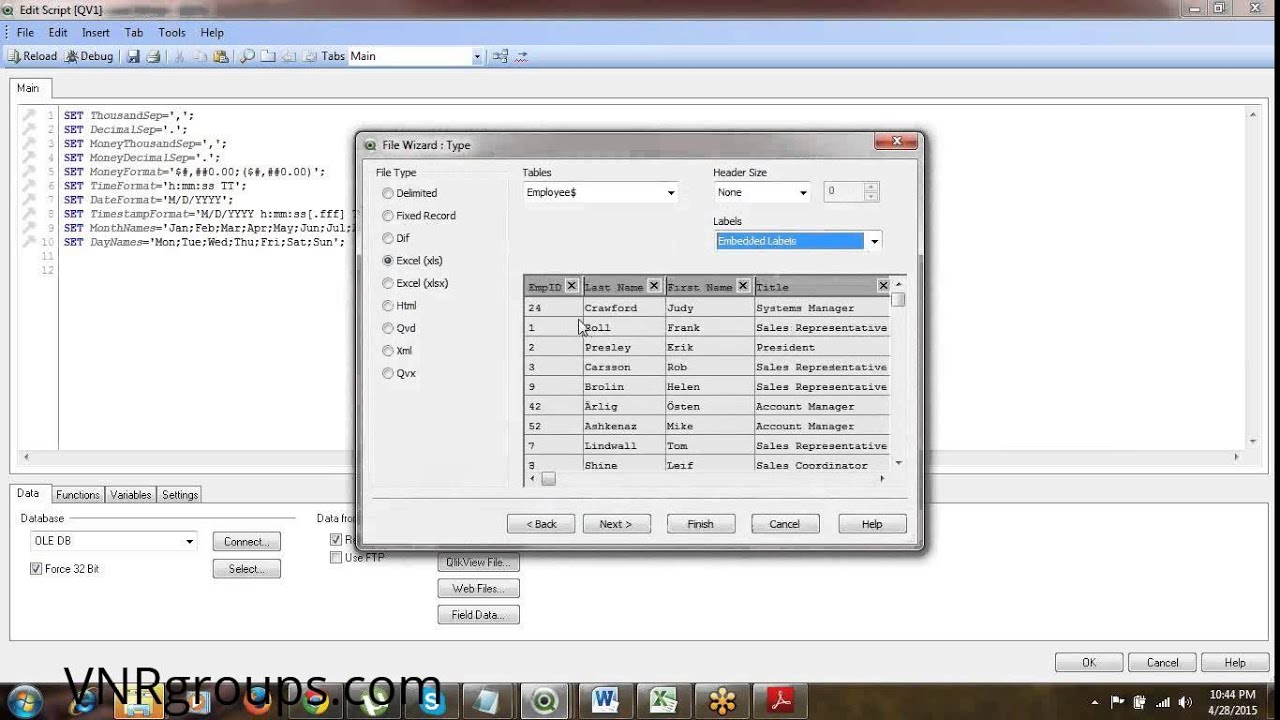Open Adobe Reader taskbar icon
Viewport: 1280px width, 720px height.
click(x=780, y=701)
